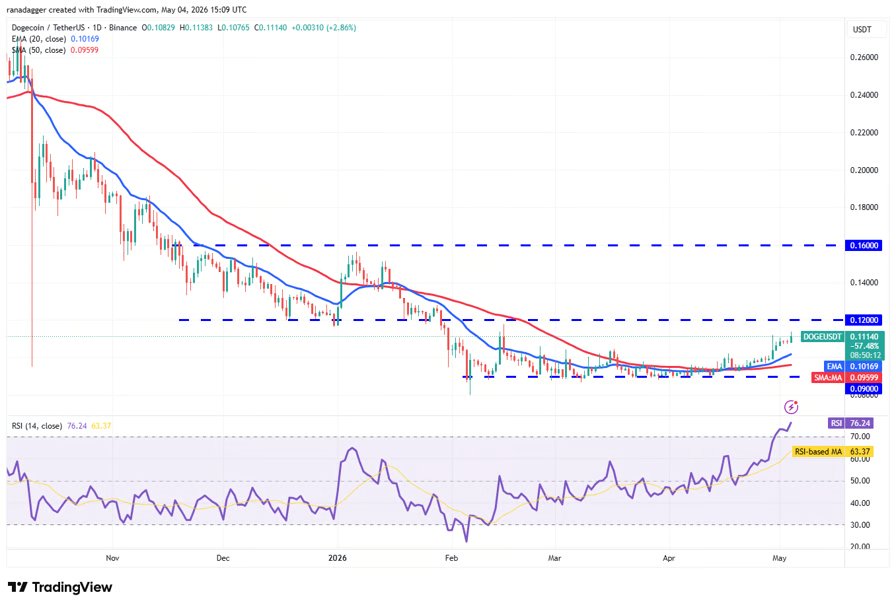Click the USDT currency label
Image resolution: width=896 pixels, height=607 pixels.
click(862, 29)
